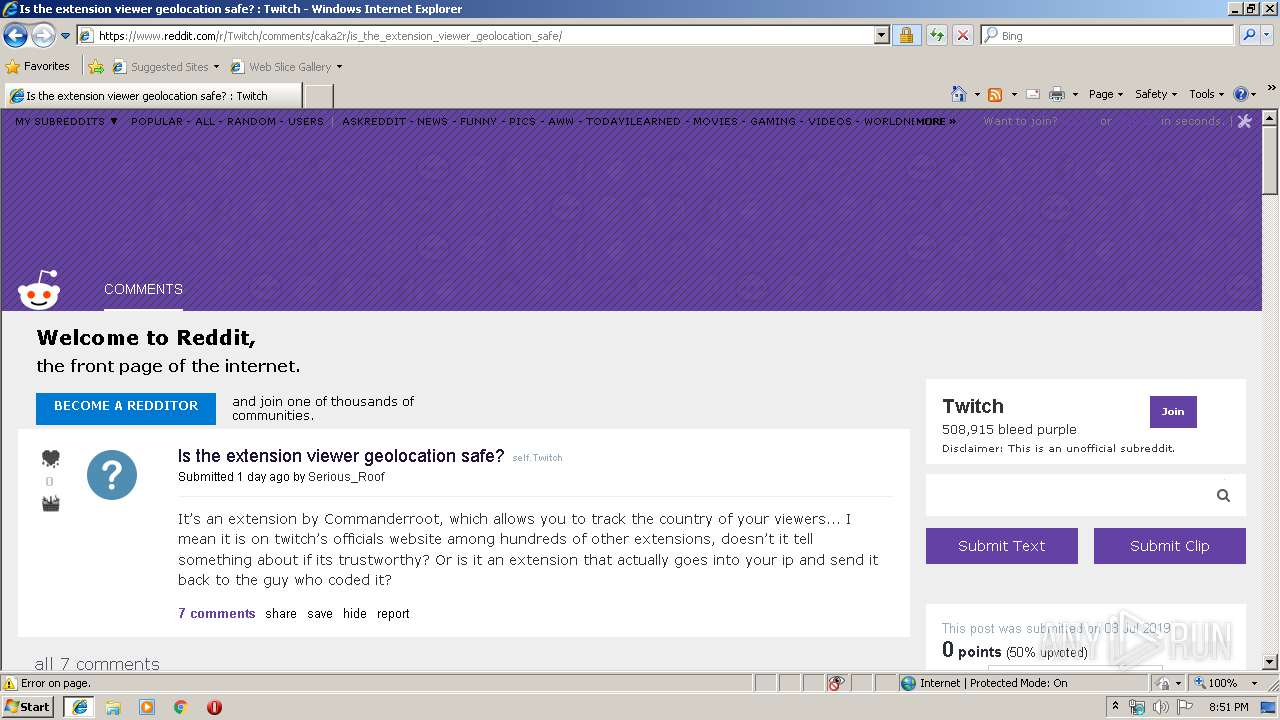This screenshot has width=1280, height=720.
Task: Open Google Chrome taskbar icon
Action: [x=181, y=707]
